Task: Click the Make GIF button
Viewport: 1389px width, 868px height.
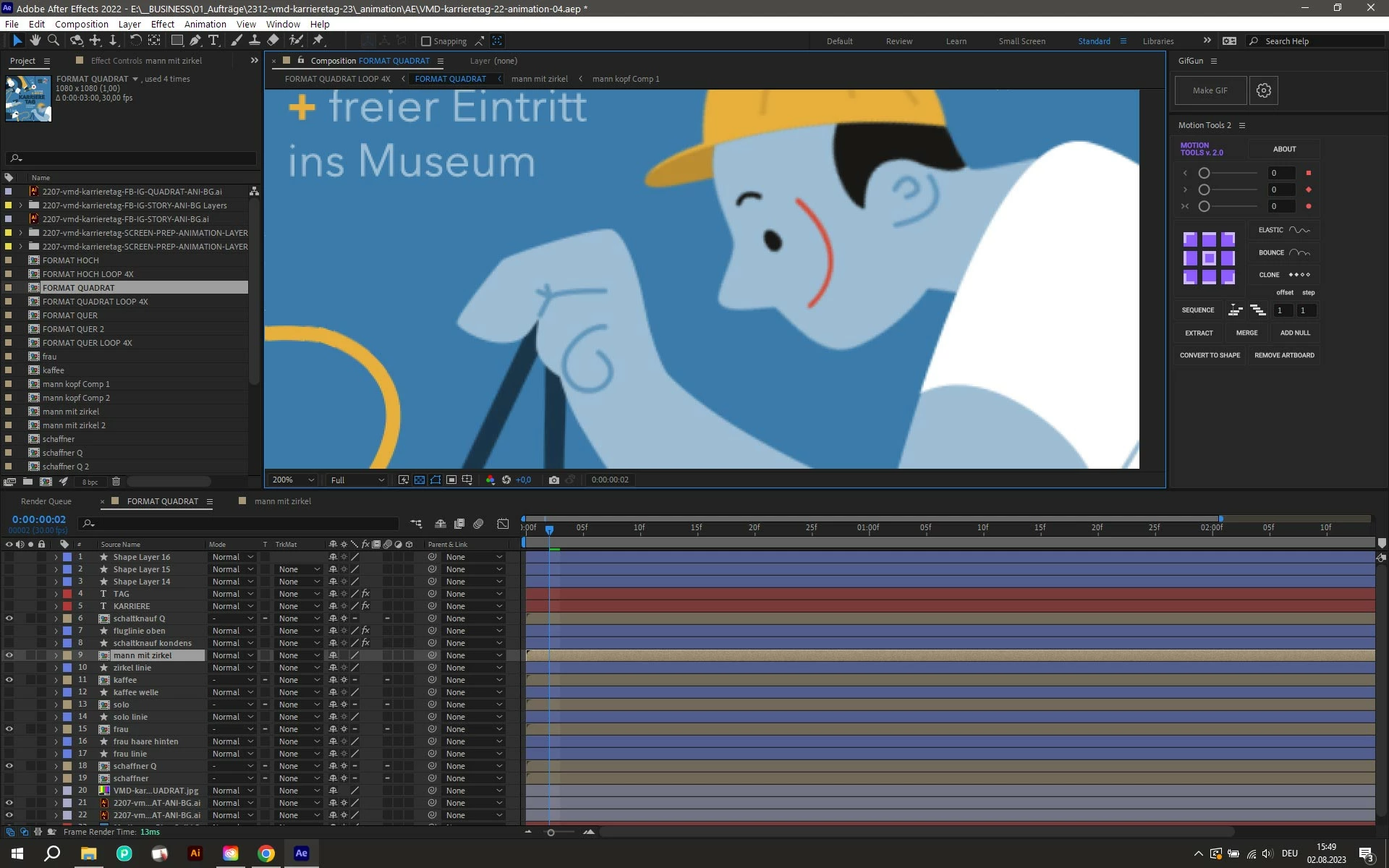Action: pyautogui.click(x=1210, y=90)
